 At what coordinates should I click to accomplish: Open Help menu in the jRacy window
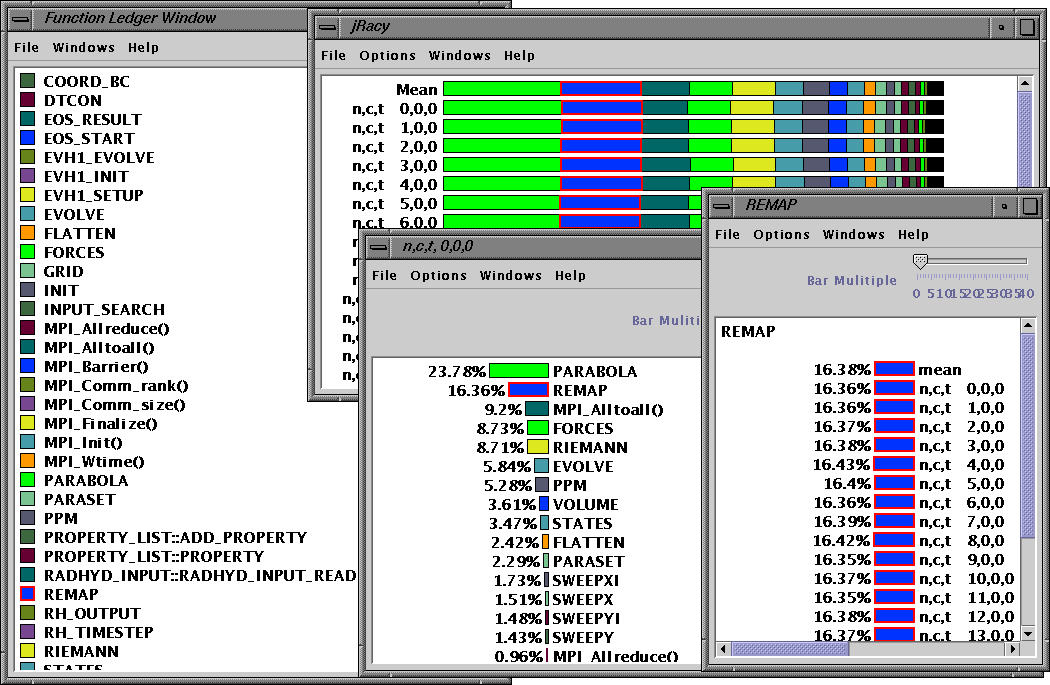(x=519, y=56)
